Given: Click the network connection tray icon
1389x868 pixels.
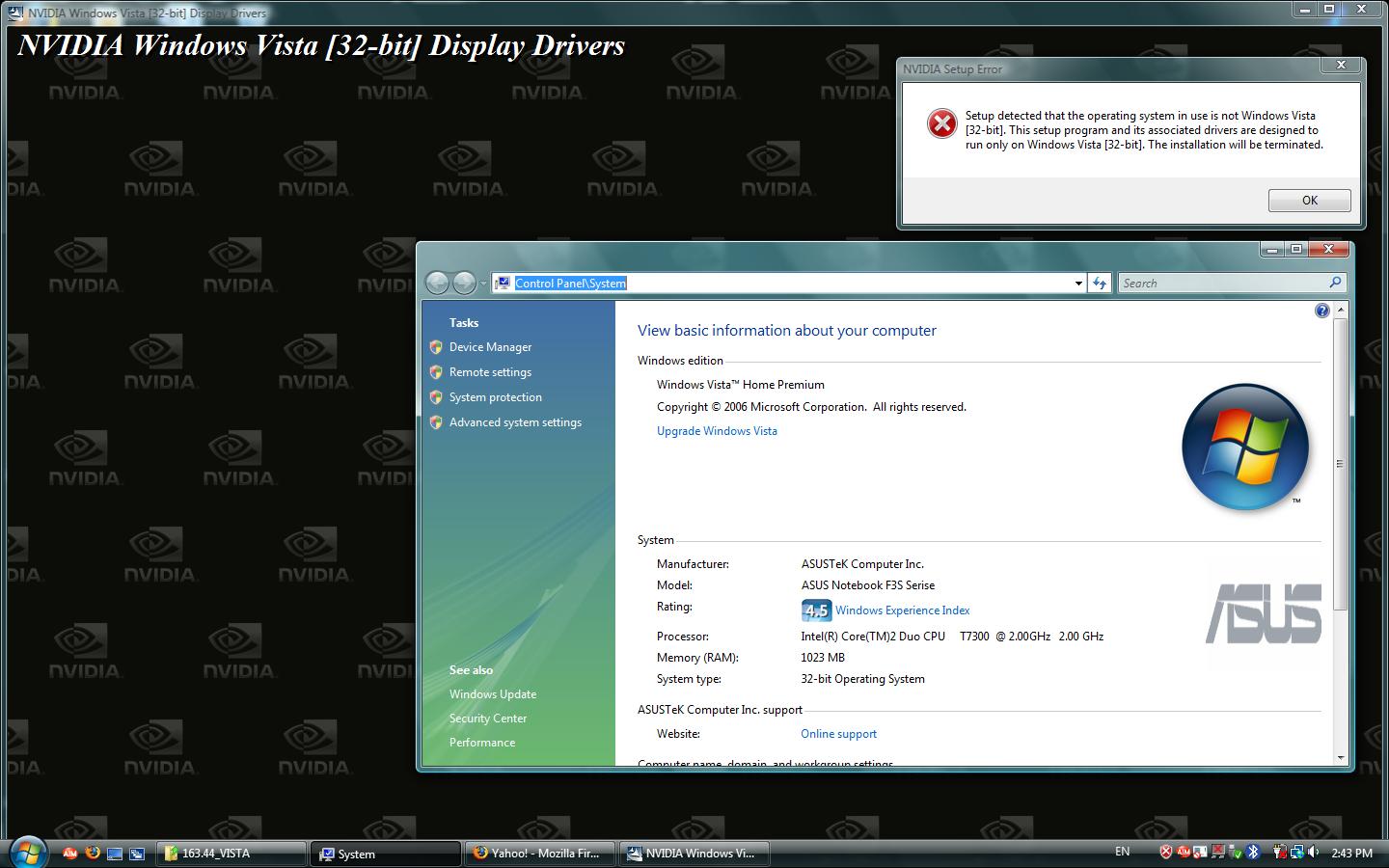Looking at the screenshot, I should [1297, 852].
